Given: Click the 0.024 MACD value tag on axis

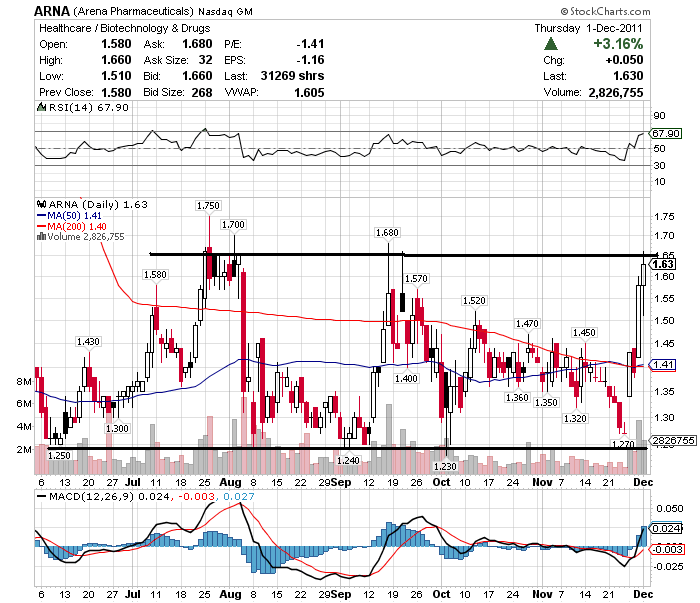Looking at the screenshot, I should (x=666, y=528).
